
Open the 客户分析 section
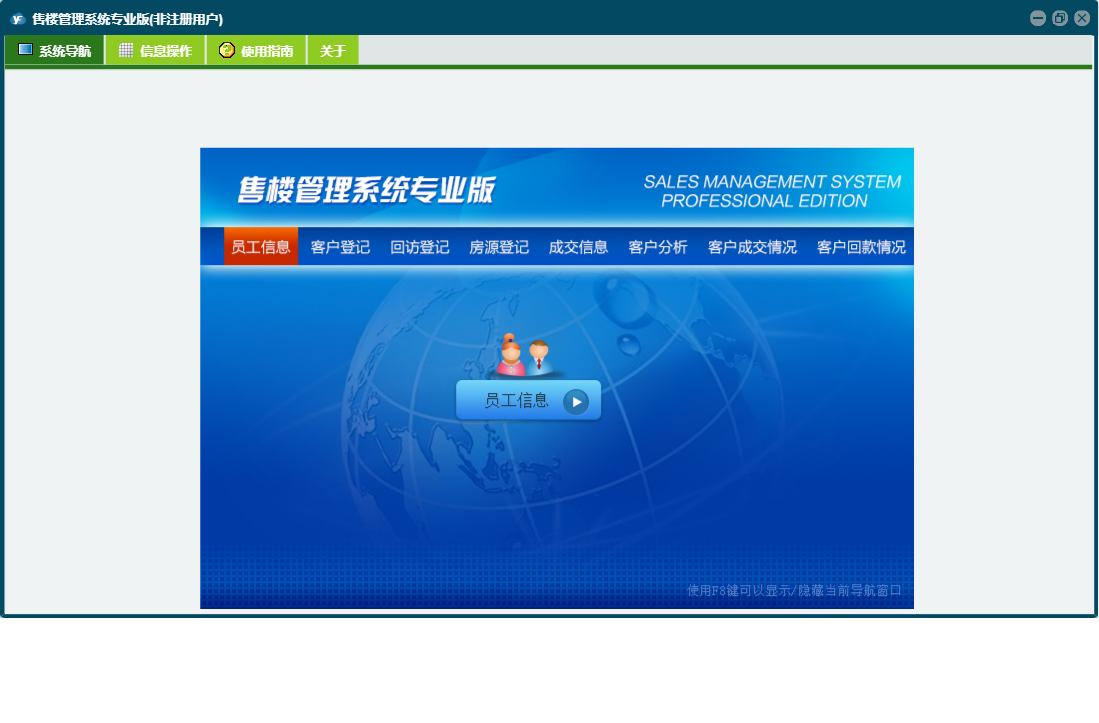[x=658, y=247]
